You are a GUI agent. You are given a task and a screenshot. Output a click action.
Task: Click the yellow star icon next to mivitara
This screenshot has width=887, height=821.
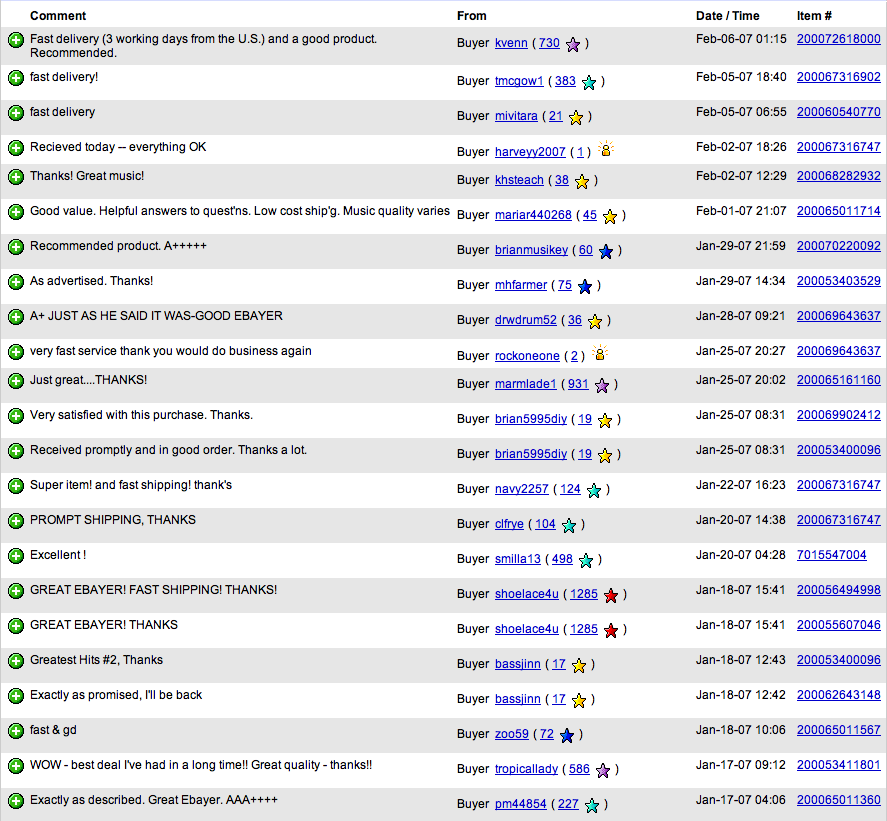(576, 117)
